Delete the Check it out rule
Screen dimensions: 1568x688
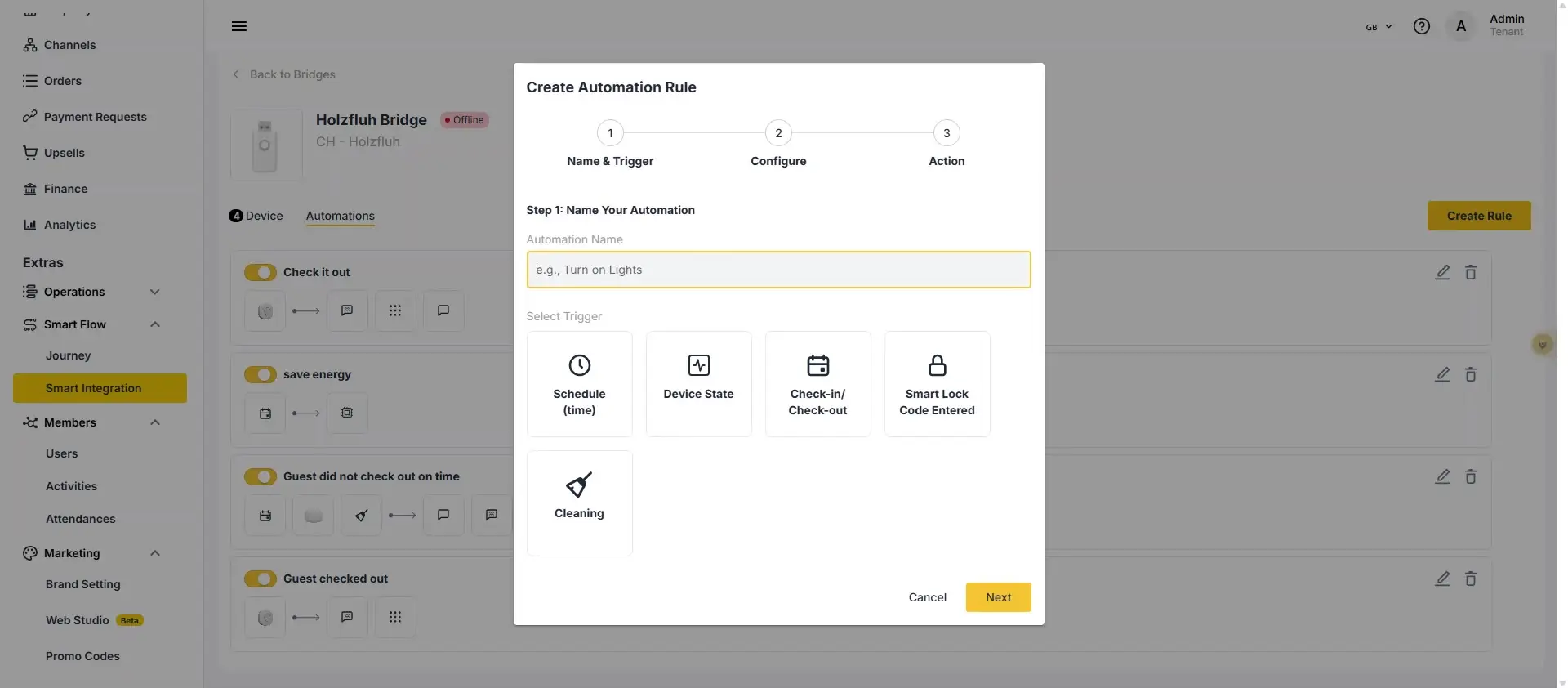1471,272
